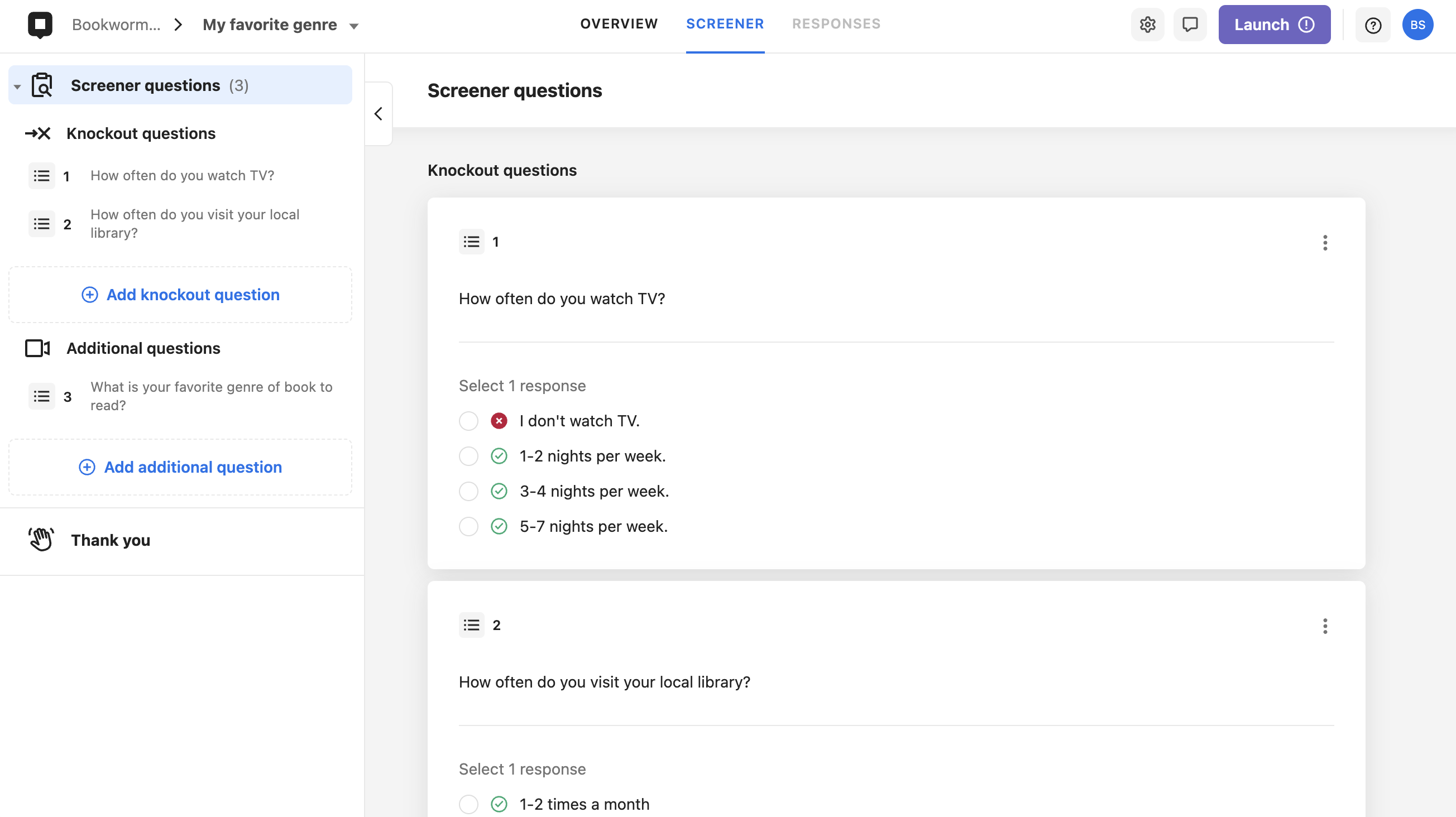Click the red reject icon for I don't watch TV
The width and height of the screenshot is (1456, 817).
499,421
